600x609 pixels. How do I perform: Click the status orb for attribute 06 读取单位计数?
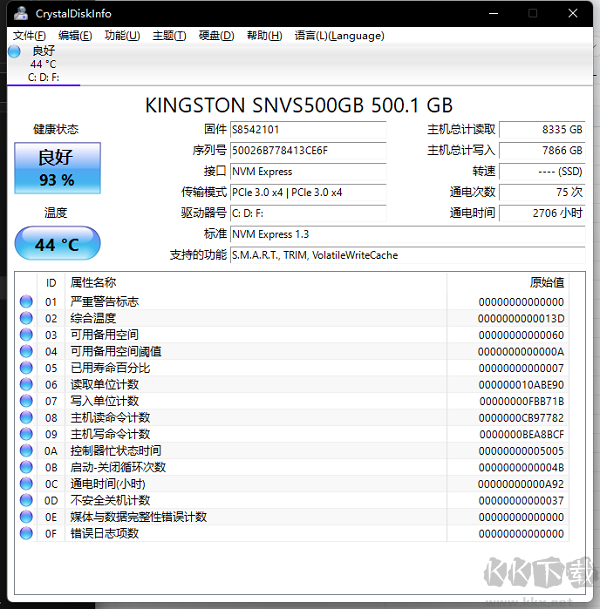click(26, 384)
